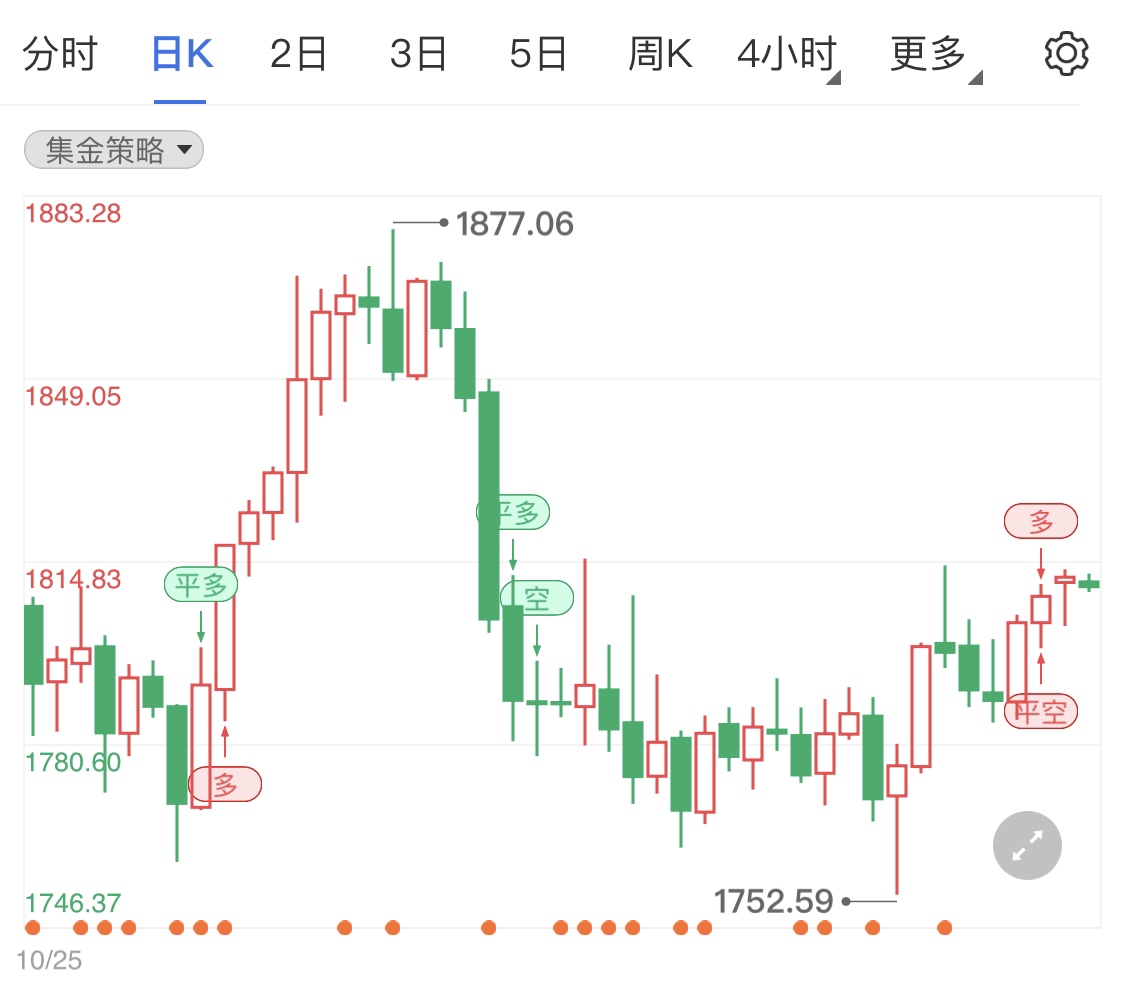The height and width of the screenshot is (994, 1125).
Task: Click the green 空 signal badge mid-chart
Action: 537,598
